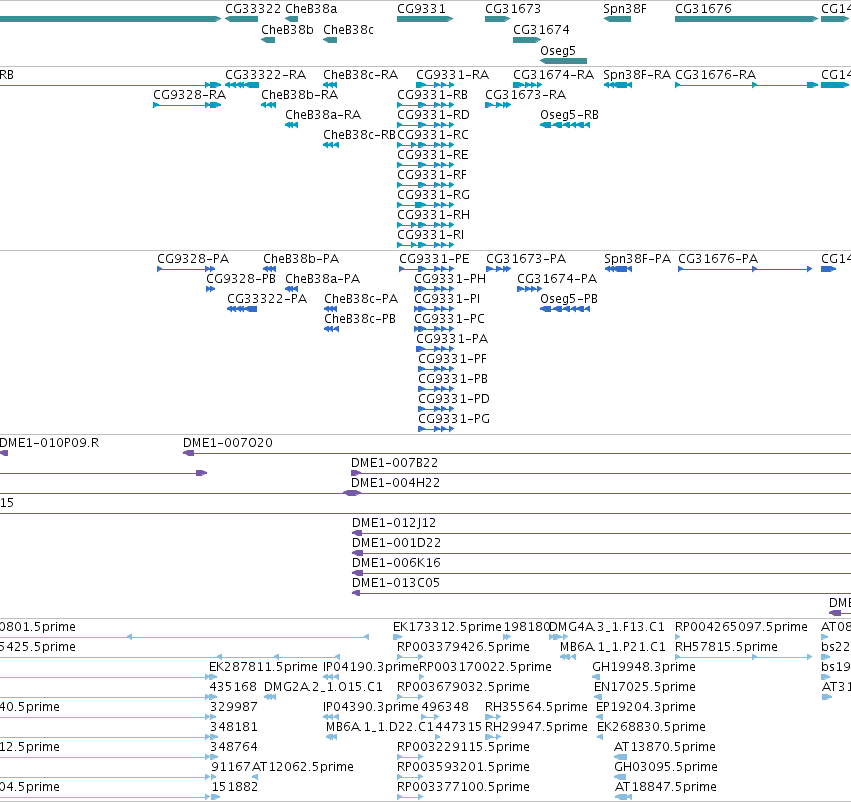The image size is (851, 802).
Task: Select EST DMG2A.2_1.O15.C1
Action: [323, 688]
